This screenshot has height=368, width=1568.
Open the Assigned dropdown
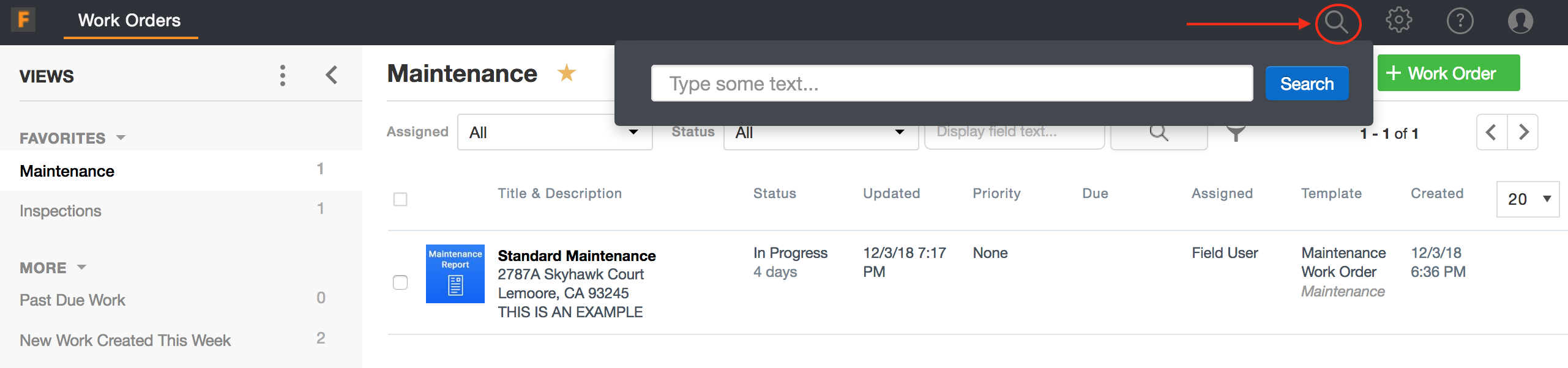554,131
